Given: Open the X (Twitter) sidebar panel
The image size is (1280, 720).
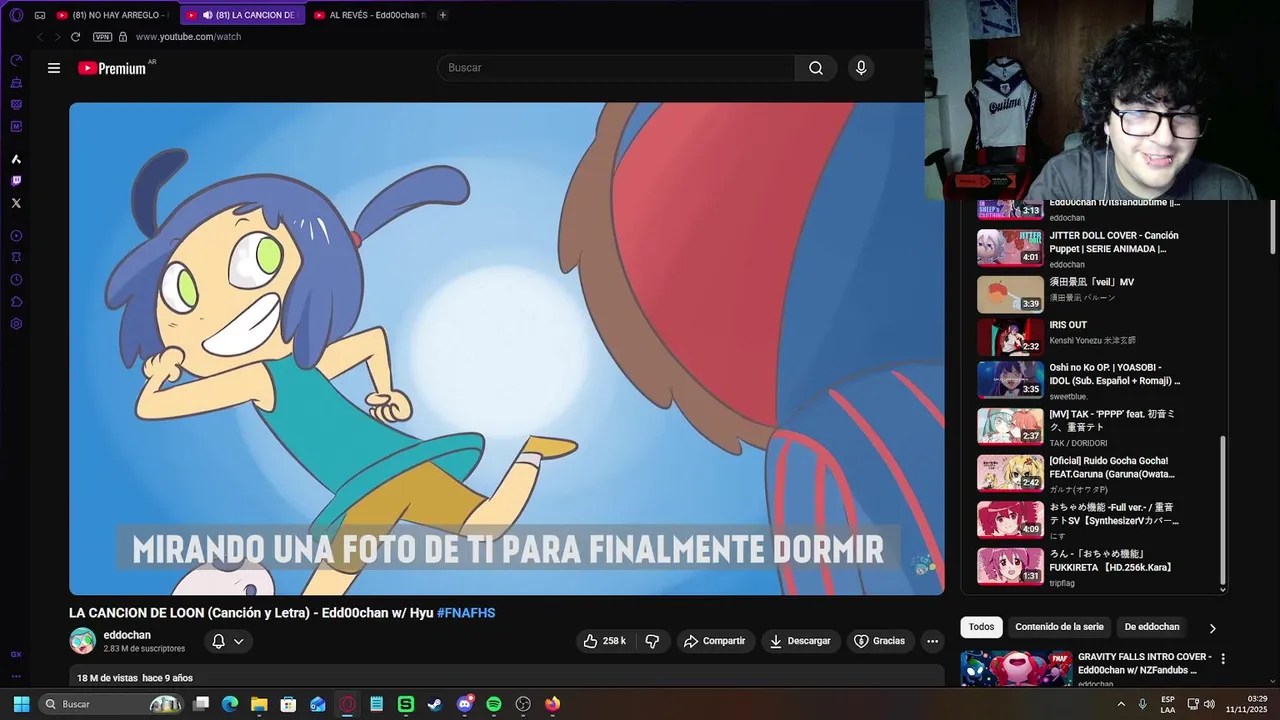Looking at the screenshot, I should point(16,203).
